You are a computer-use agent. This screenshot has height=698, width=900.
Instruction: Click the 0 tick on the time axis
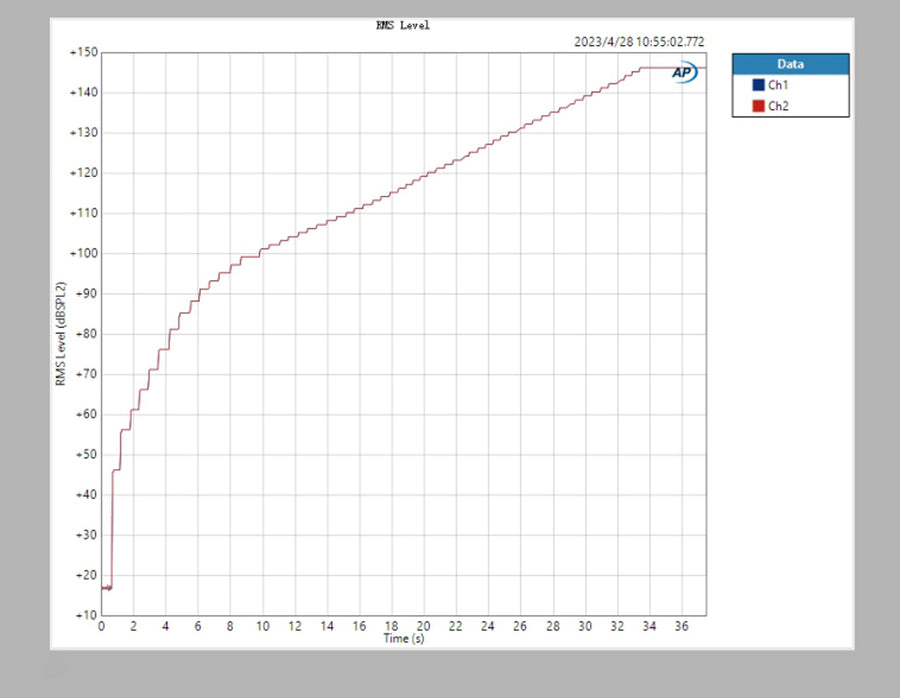point(101,627)
